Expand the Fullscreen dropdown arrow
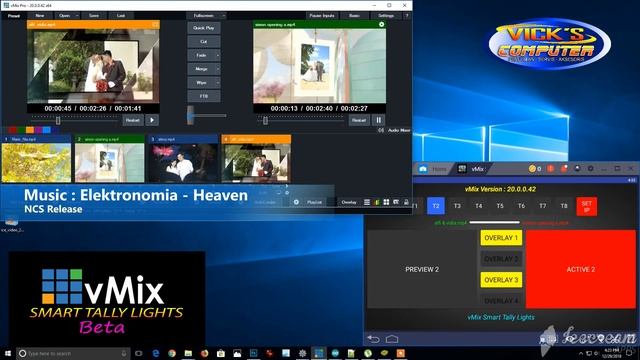 [x=224, y=16]
